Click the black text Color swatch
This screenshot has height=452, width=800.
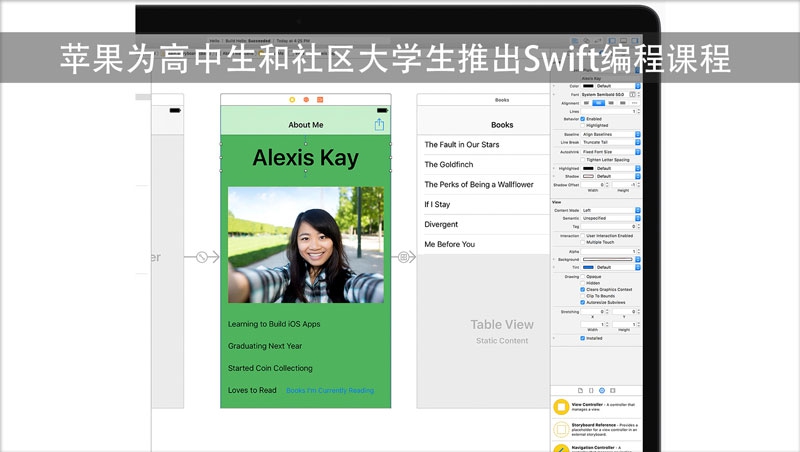click(588, 86)
